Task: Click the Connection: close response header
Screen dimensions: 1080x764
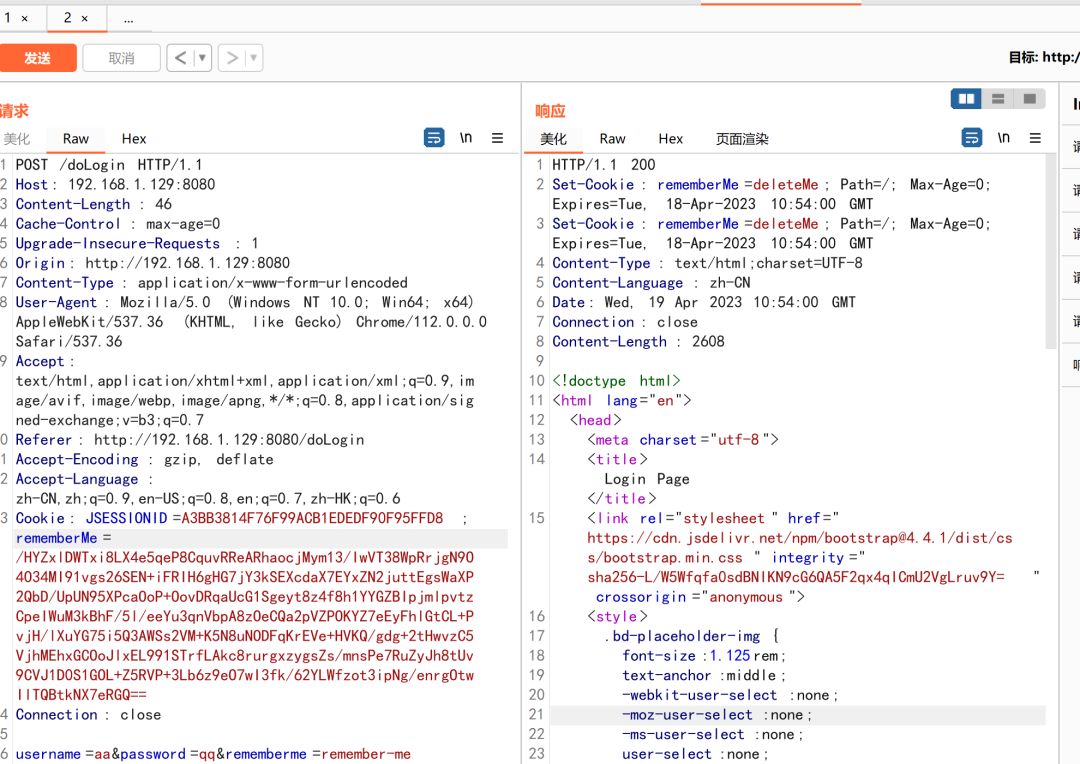Action: coord(625,322)
